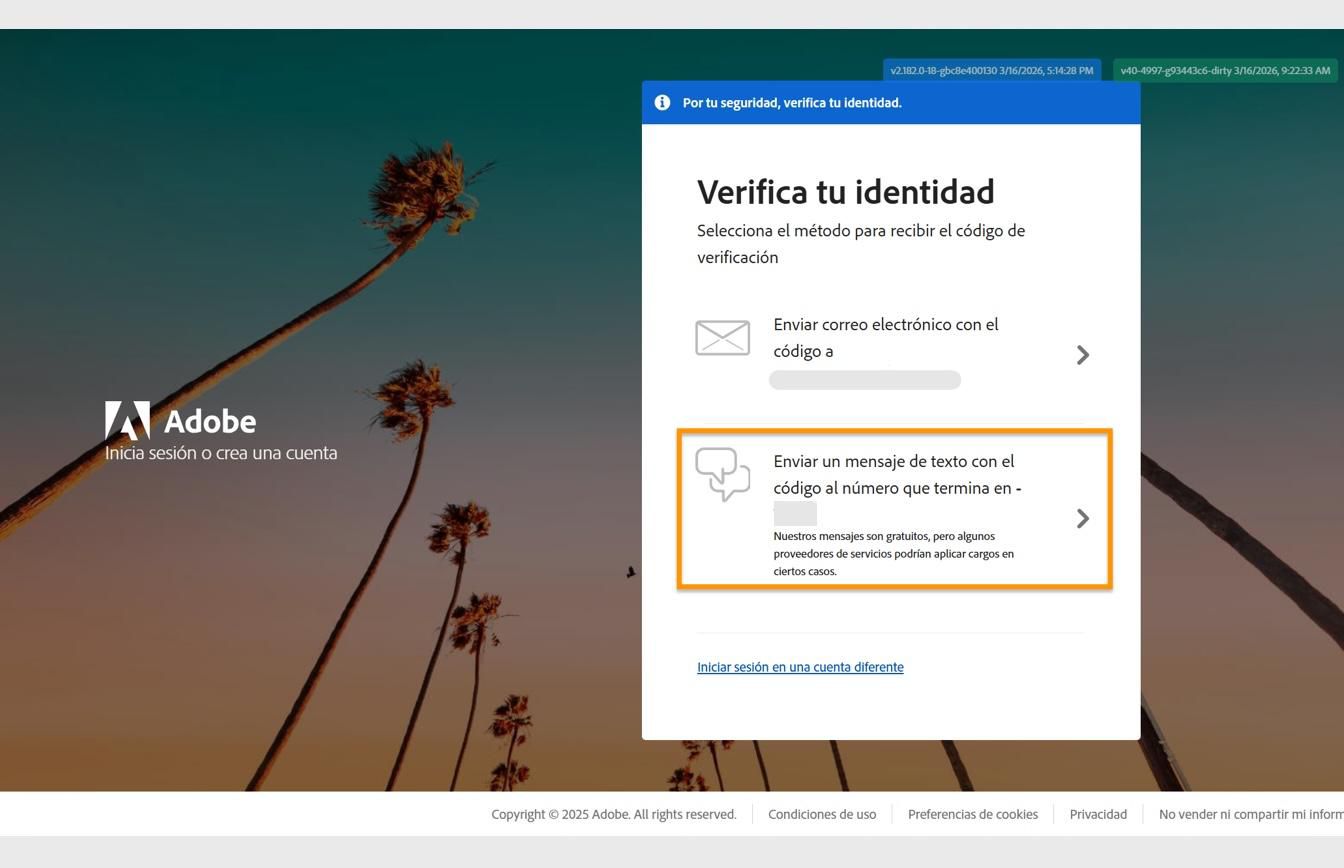Open the v2.182.0-18 version badge dropdown
This screenshot has width=1344, height=868.
(991, 70)
